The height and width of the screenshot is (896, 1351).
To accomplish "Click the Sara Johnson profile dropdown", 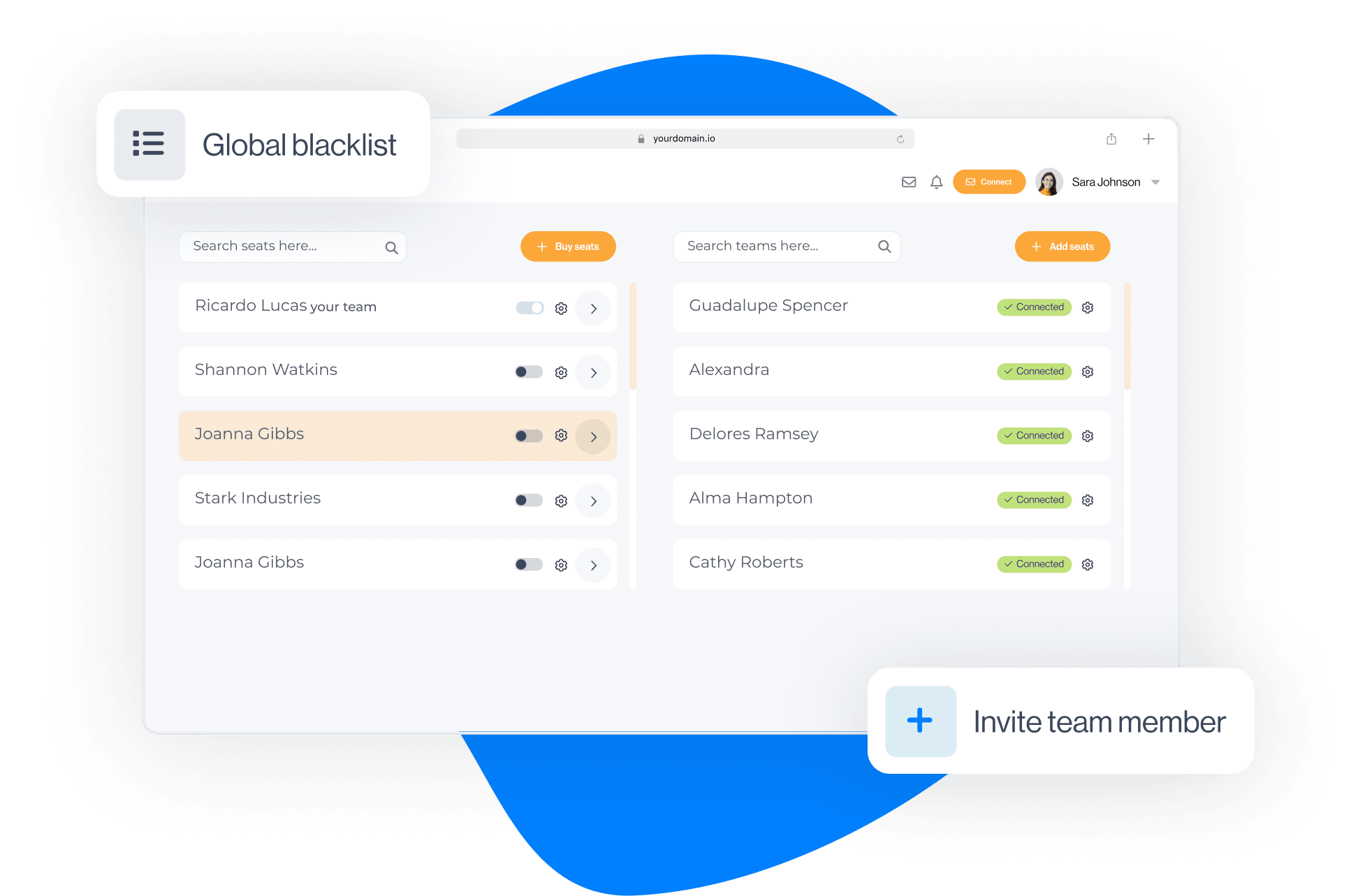I will coord(1156,182).
